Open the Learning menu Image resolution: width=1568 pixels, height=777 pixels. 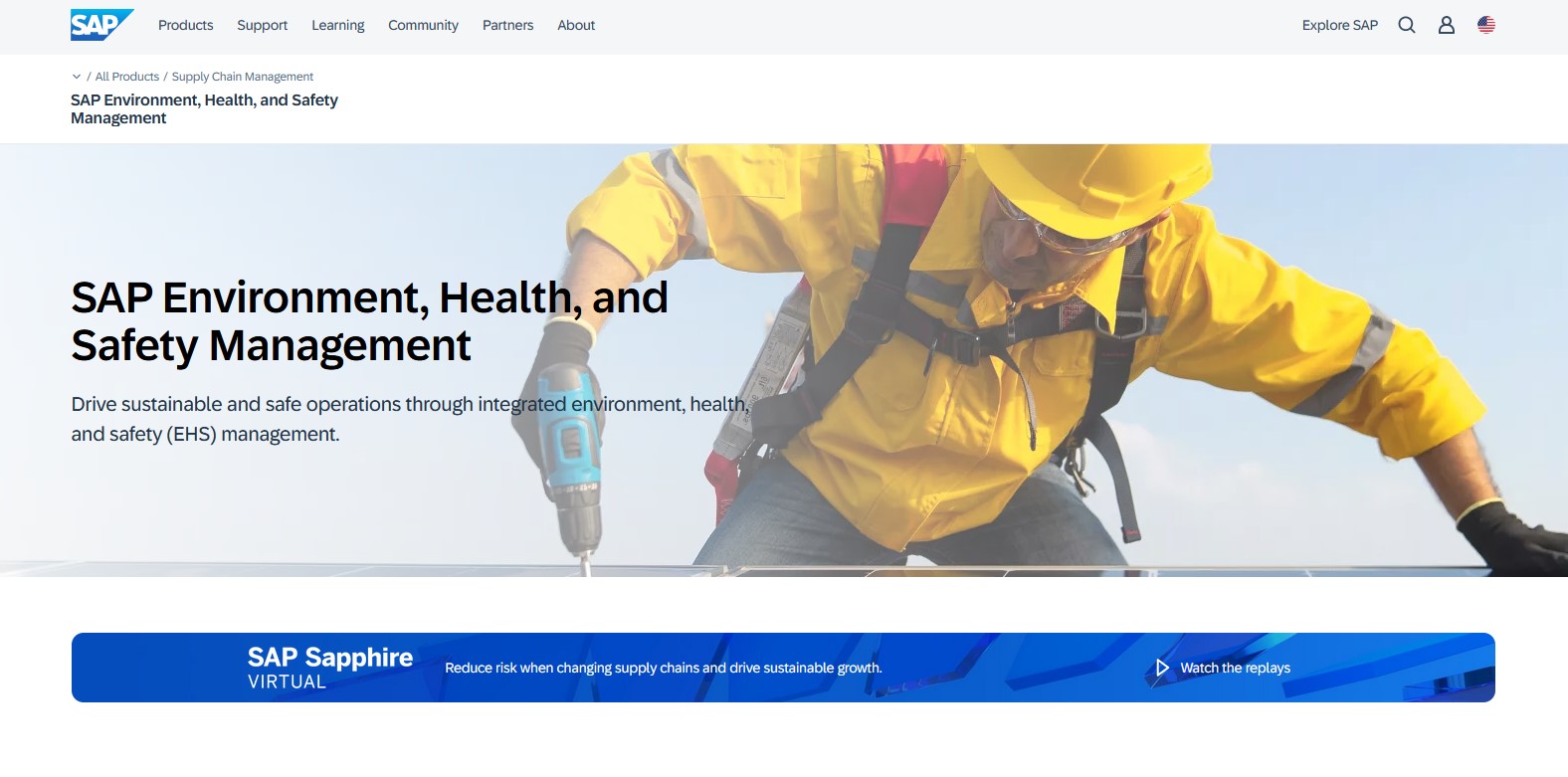tap(338, 25)
